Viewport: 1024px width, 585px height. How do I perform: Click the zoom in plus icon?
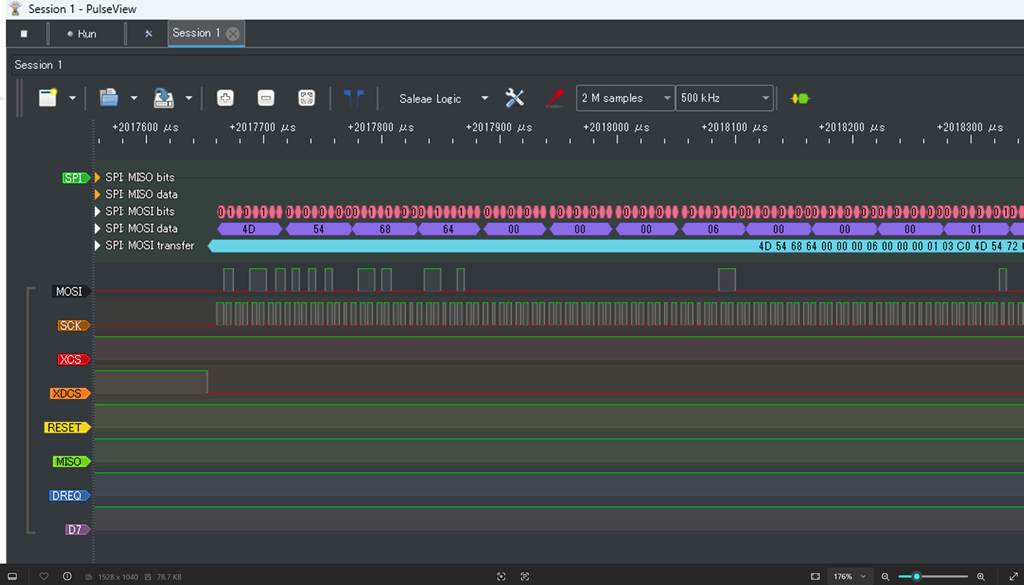pos(225,98)
